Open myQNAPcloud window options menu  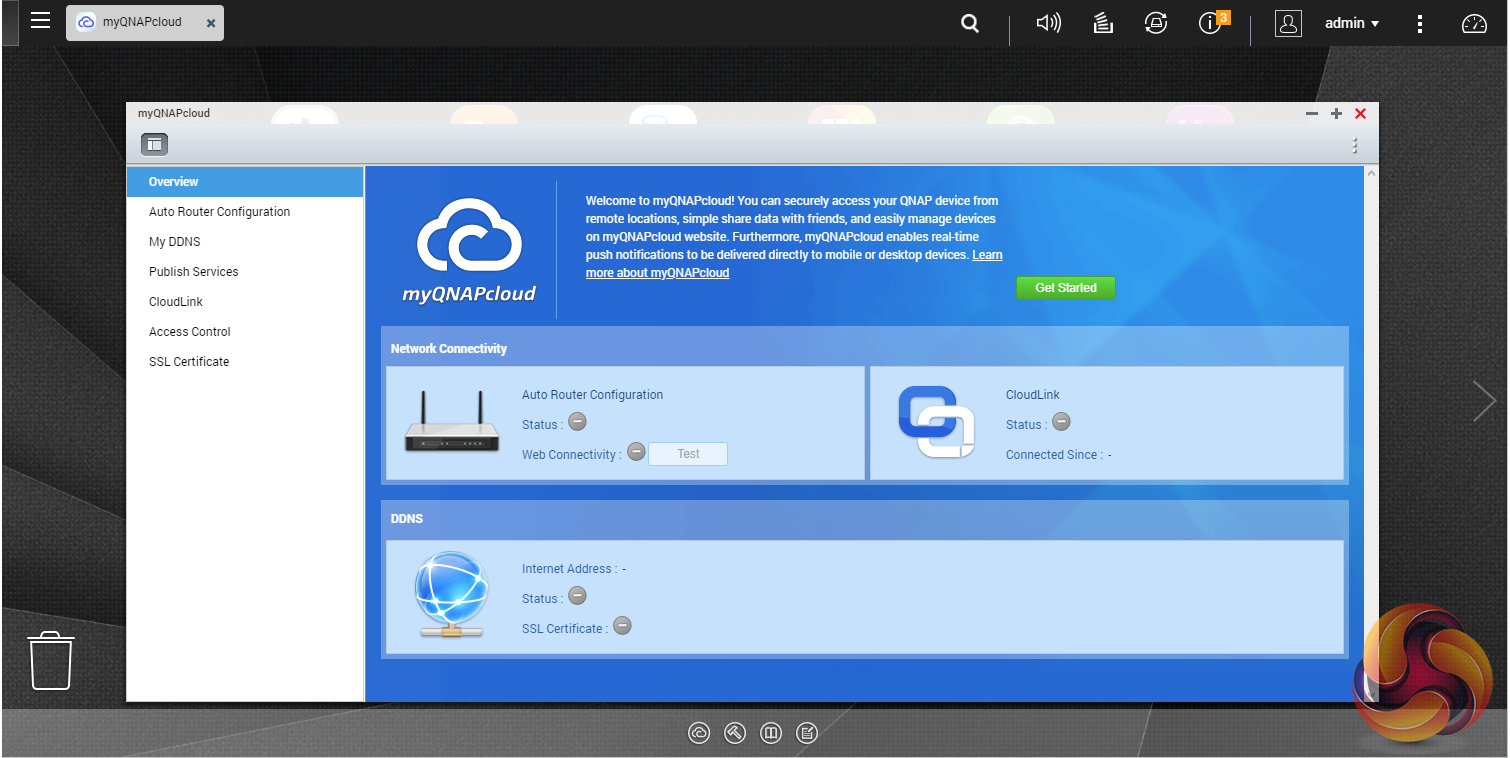(1355, 145)
